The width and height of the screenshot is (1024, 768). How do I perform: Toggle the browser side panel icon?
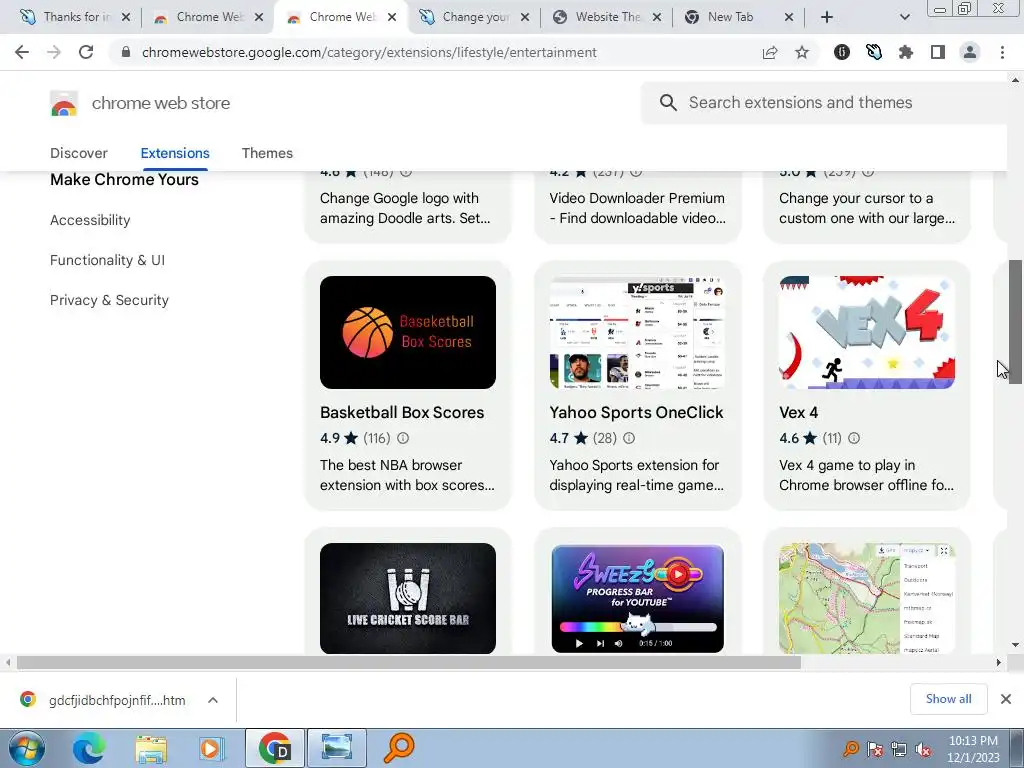tap(938, 52)
